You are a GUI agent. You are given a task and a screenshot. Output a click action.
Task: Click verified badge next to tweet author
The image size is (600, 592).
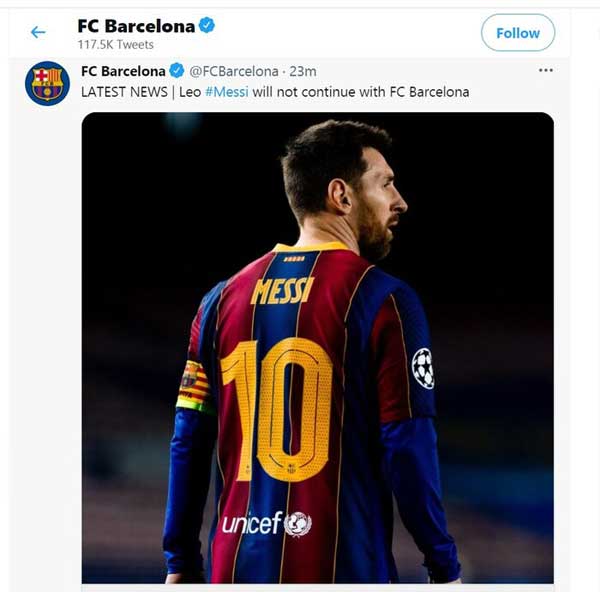[177, 71]
